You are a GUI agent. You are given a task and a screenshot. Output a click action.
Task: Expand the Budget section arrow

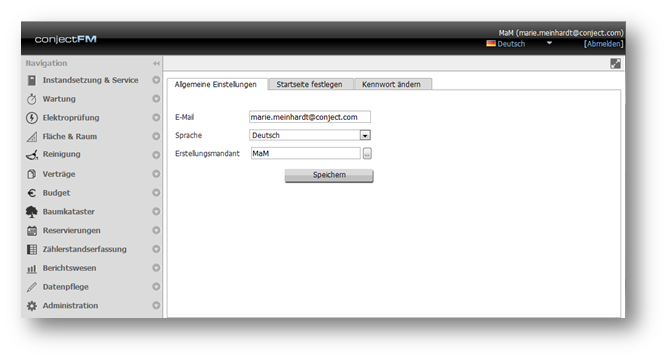click(156, 193)
